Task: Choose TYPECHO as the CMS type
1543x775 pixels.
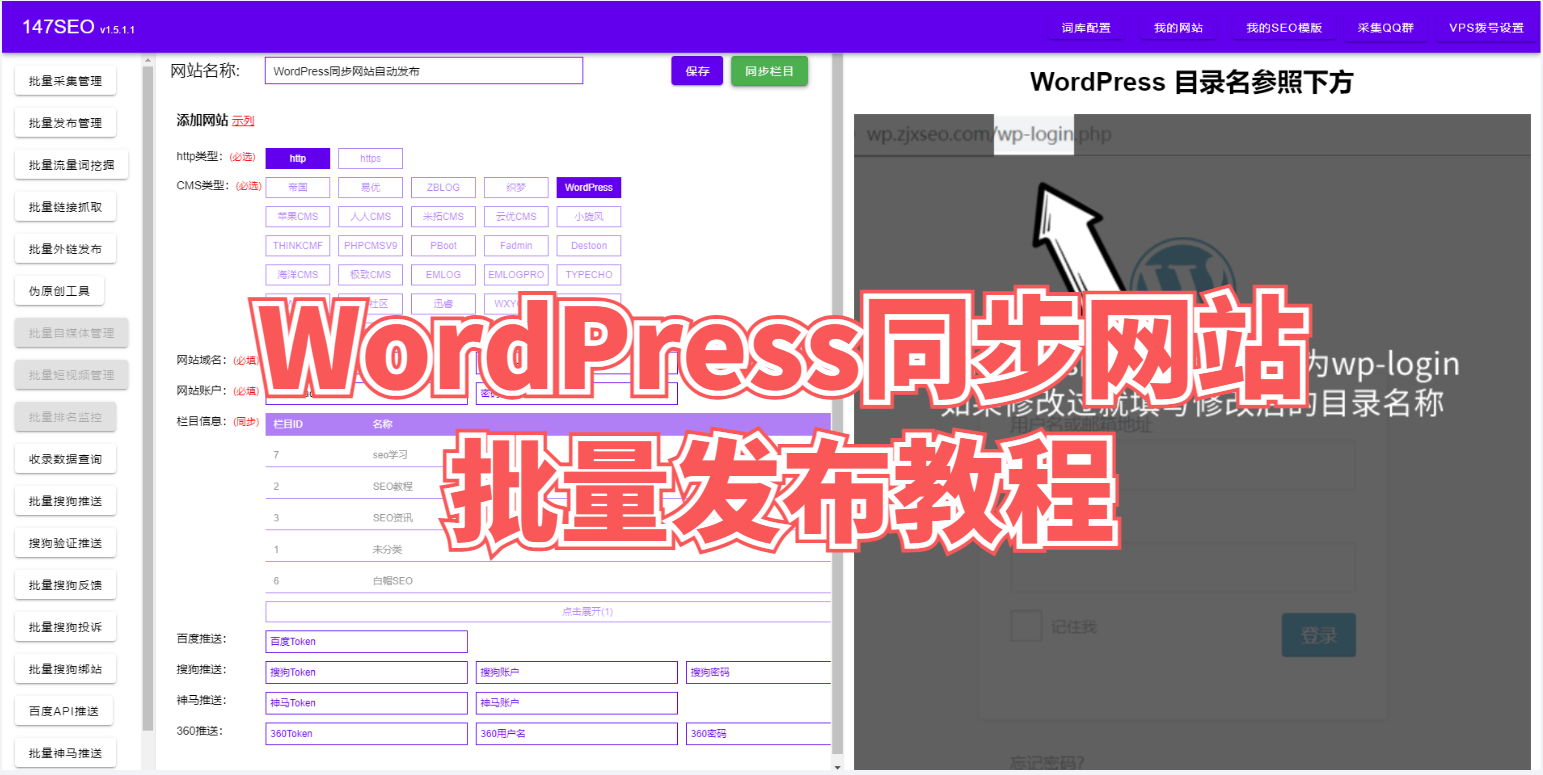Action: point(589,274)
